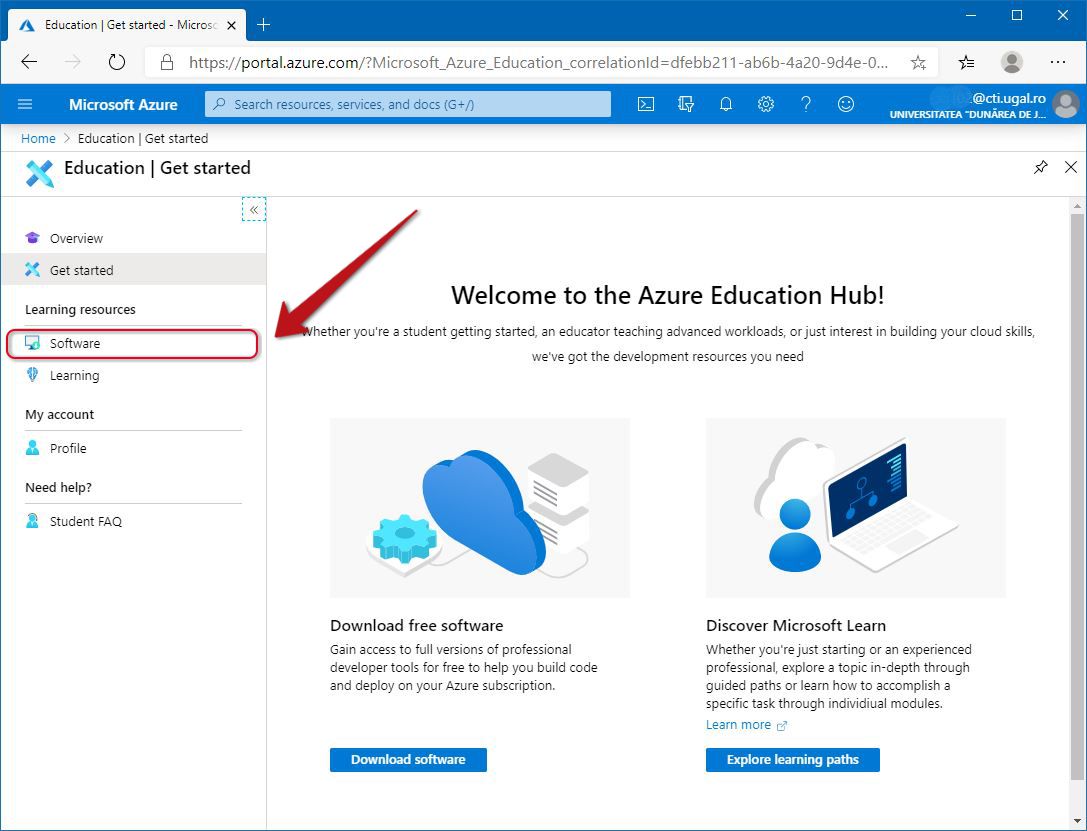Click the 'Welcome to the Azure Education Hub!' title

click(x=668, y=295)
